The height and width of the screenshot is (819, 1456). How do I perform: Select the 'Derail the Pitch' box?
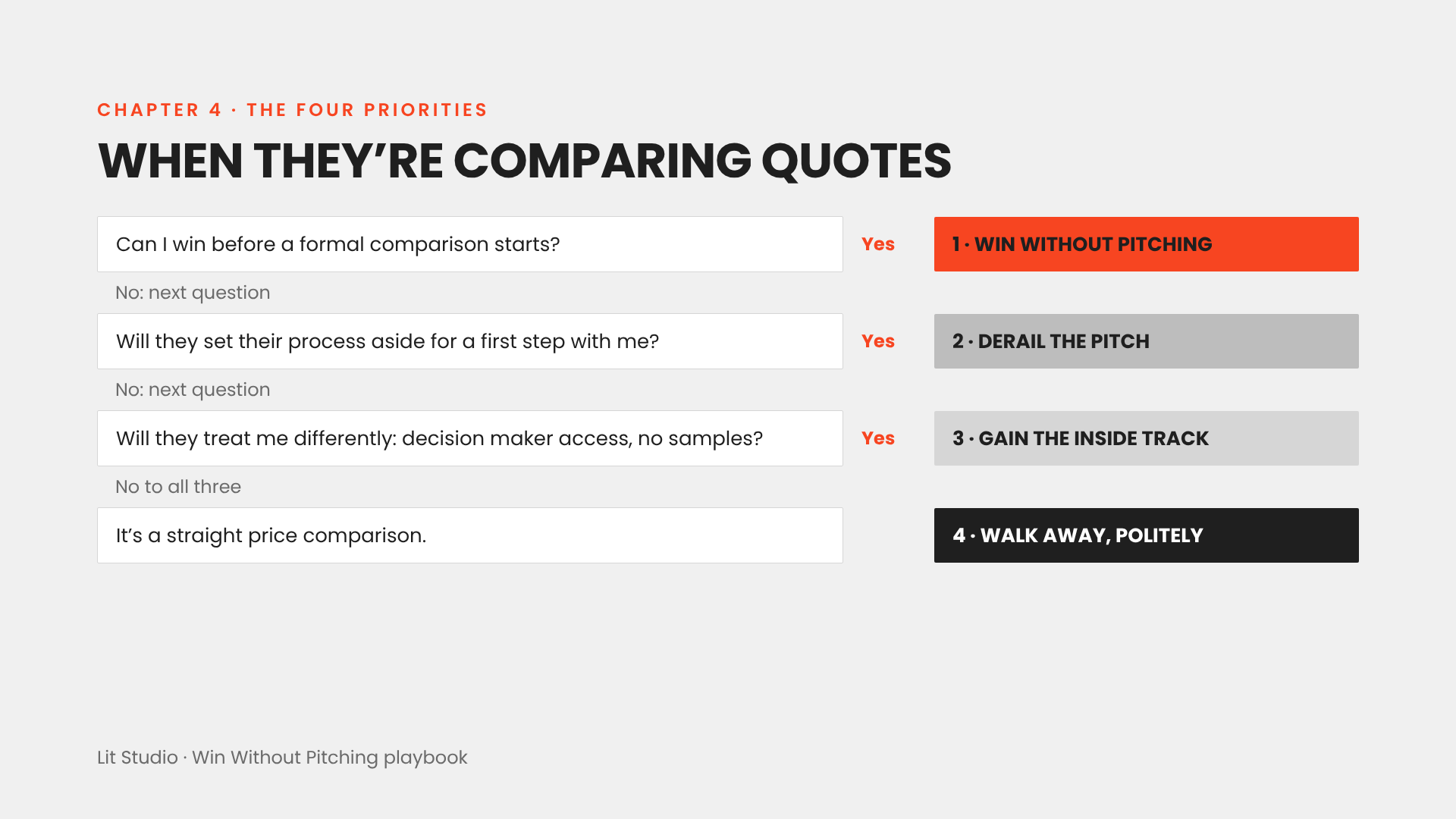(x=1146, y=341)
